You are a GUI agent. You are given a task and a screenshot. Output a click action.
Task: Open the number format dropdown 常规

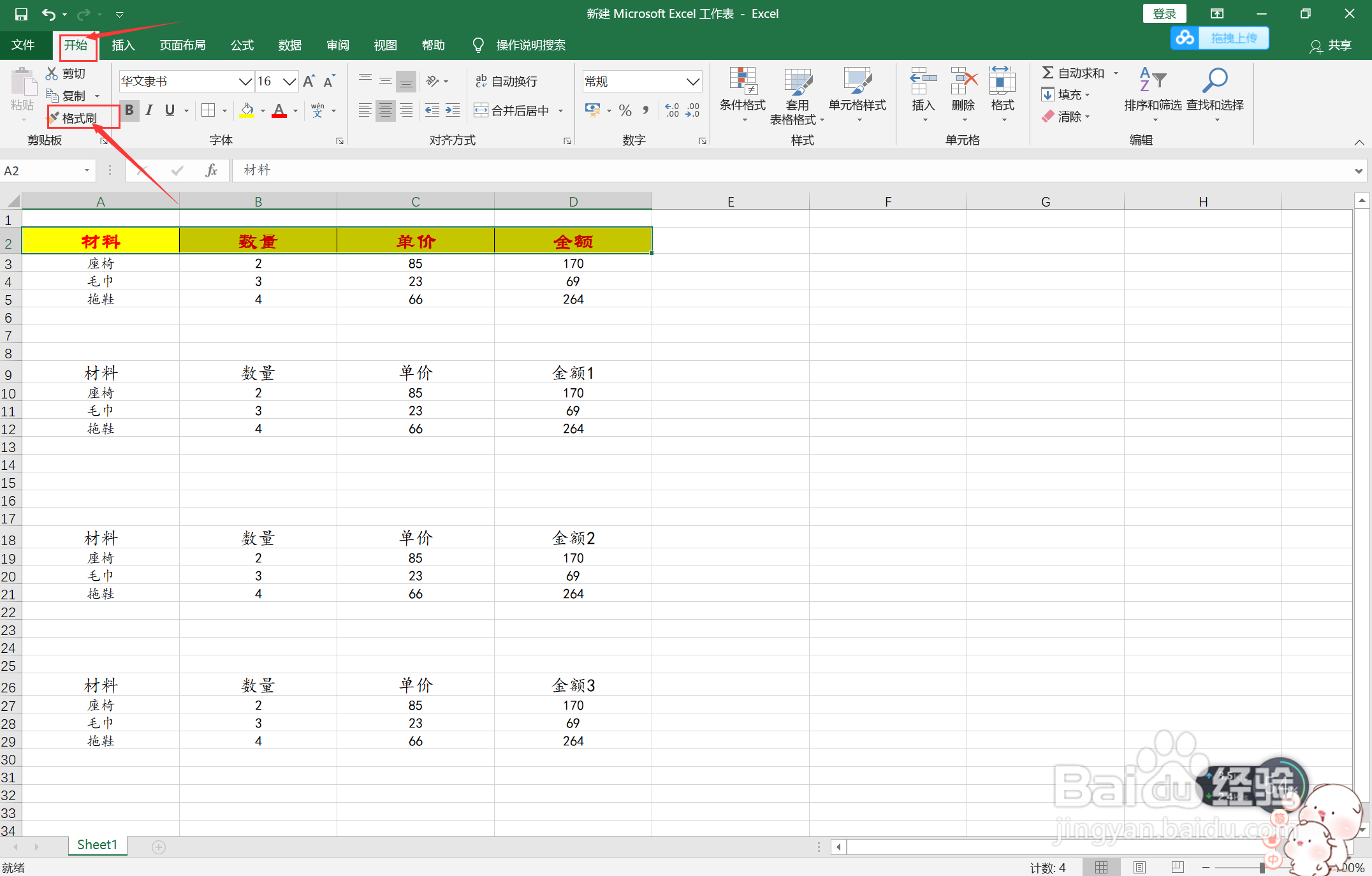[692, 82]
